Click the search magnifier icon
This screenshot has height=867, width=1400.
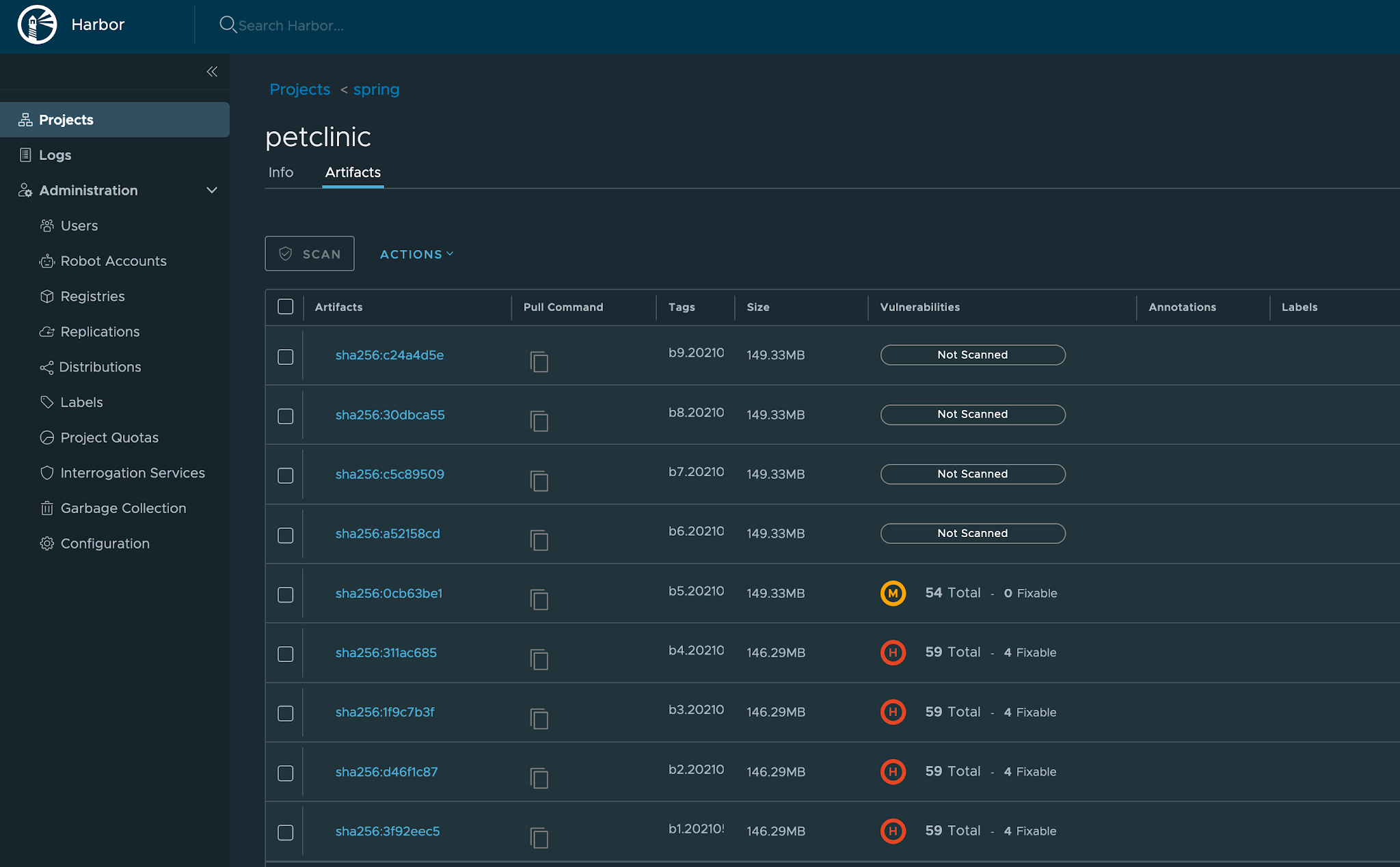[228, 25]
